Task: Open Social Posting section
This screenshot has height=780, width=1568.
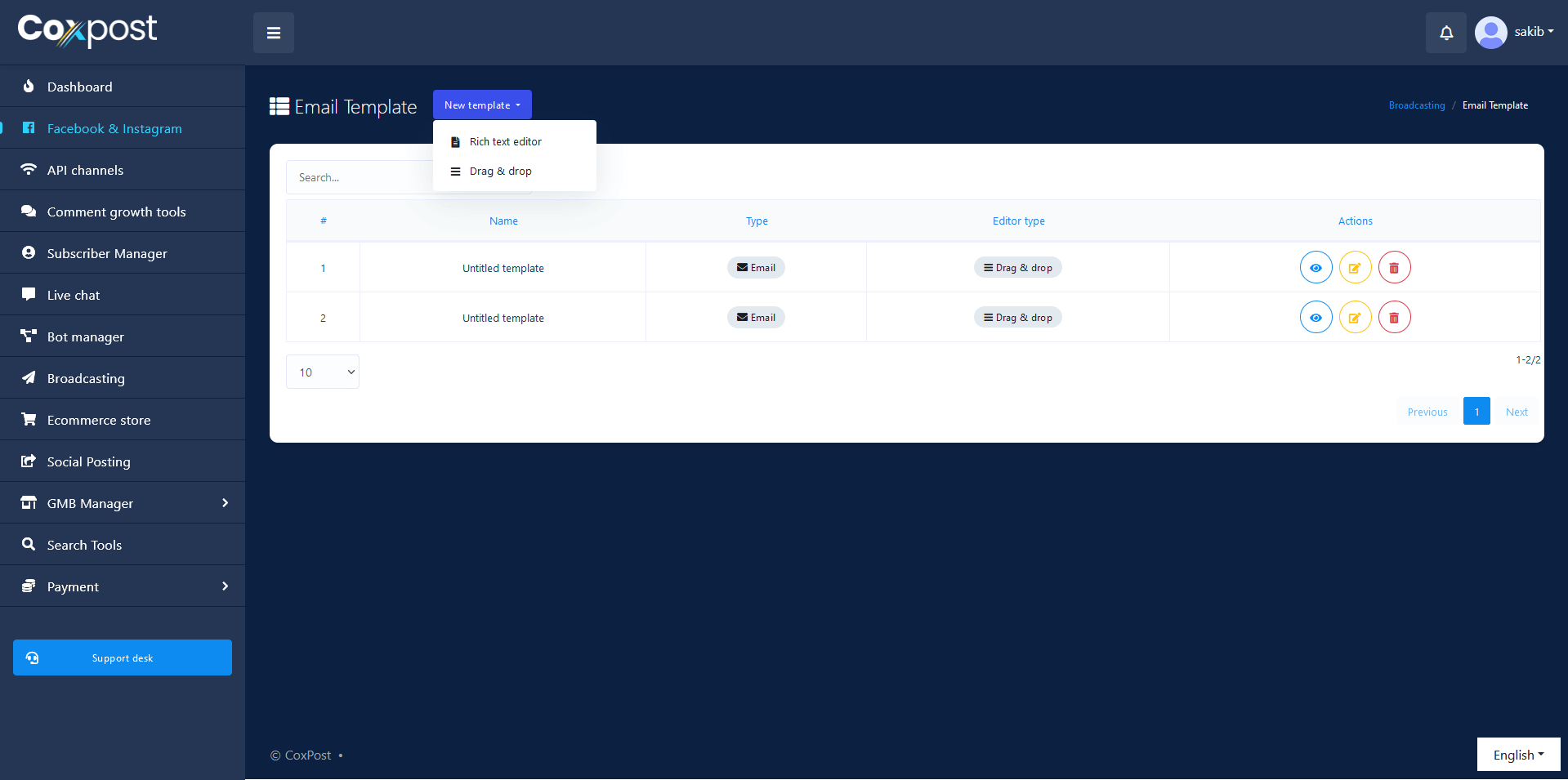Action: click(x=123, y=461)
